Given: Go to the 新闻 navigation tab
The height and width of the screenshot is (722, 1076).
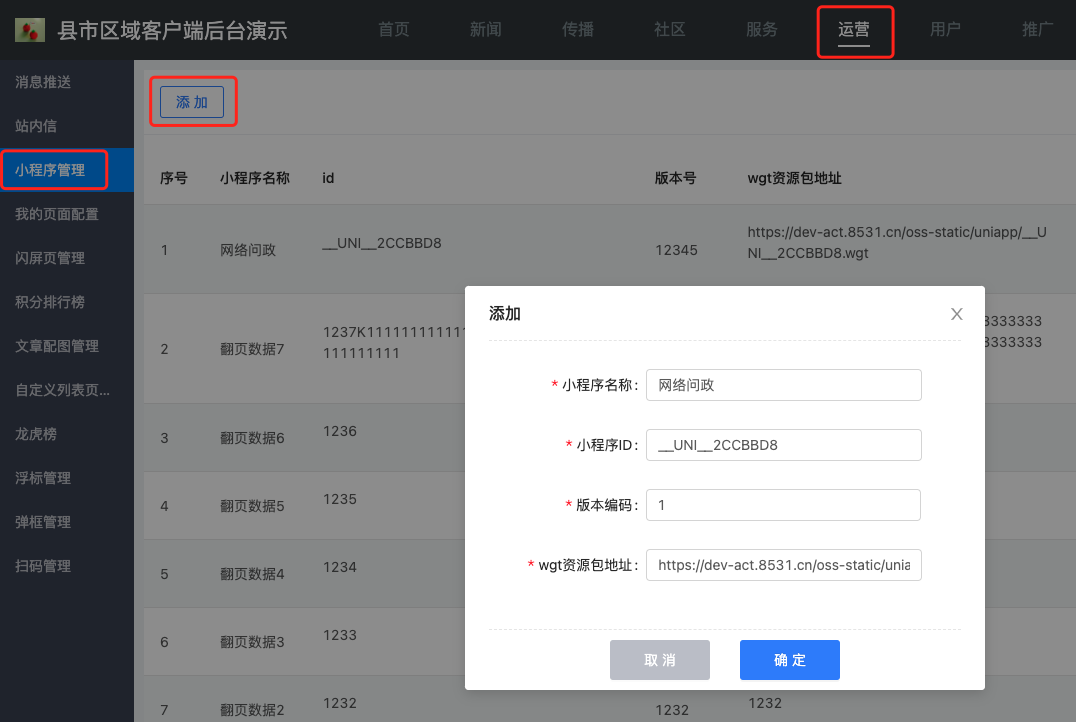Looking at the screenshot, I should (x=486, y=30).
